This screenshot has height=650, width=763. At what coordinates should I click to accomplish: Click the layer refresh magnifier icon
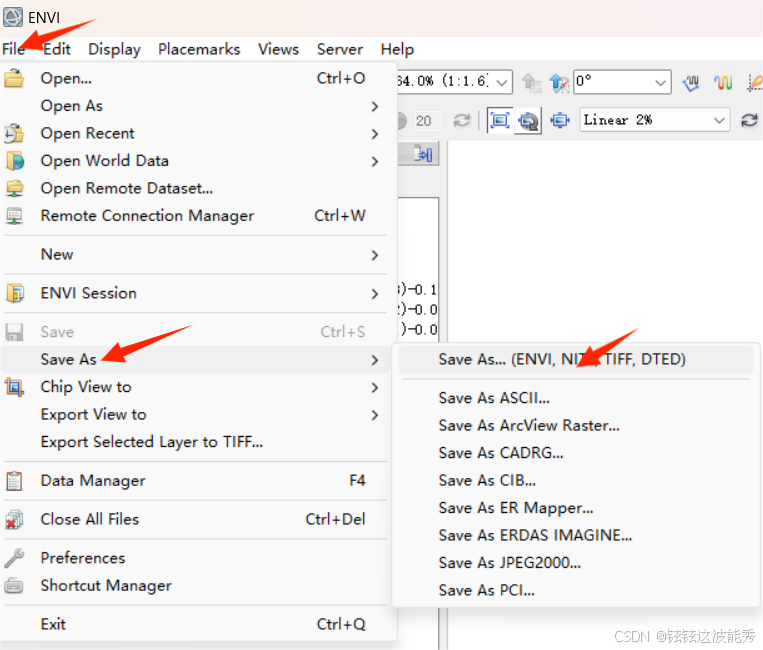click(x=528, y=121)
